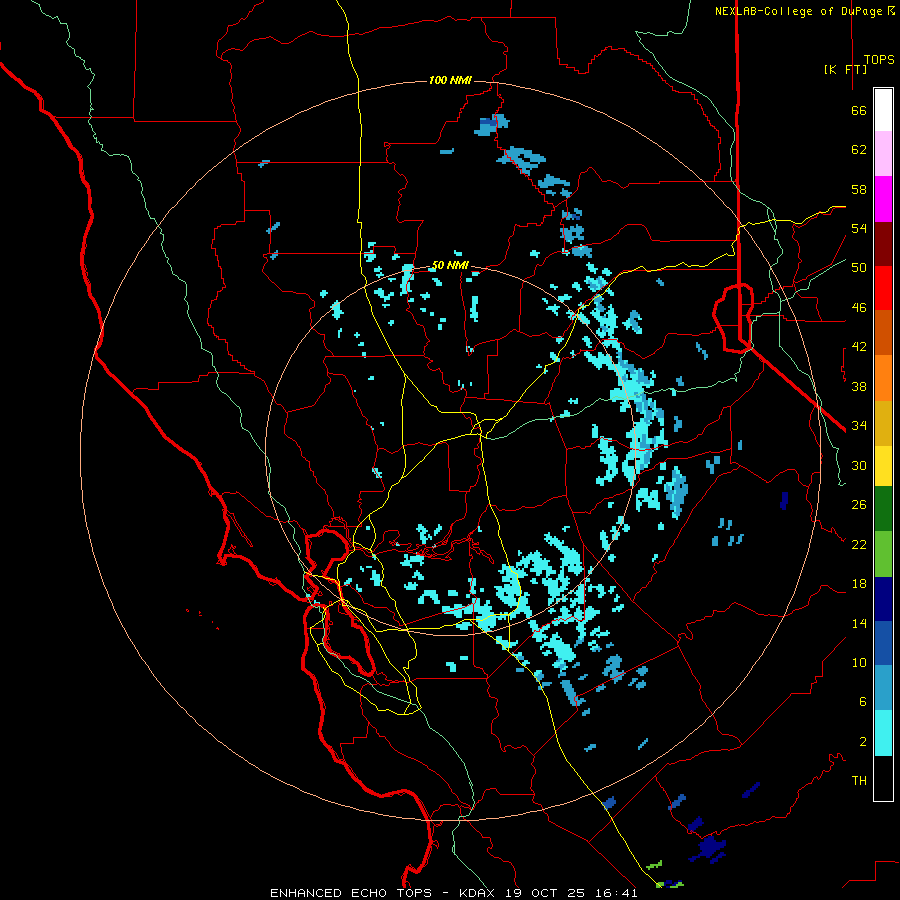Screen dimensions: 900x900
Task: Click the medium blue 18 legend swatch
Action: (883, 643)
